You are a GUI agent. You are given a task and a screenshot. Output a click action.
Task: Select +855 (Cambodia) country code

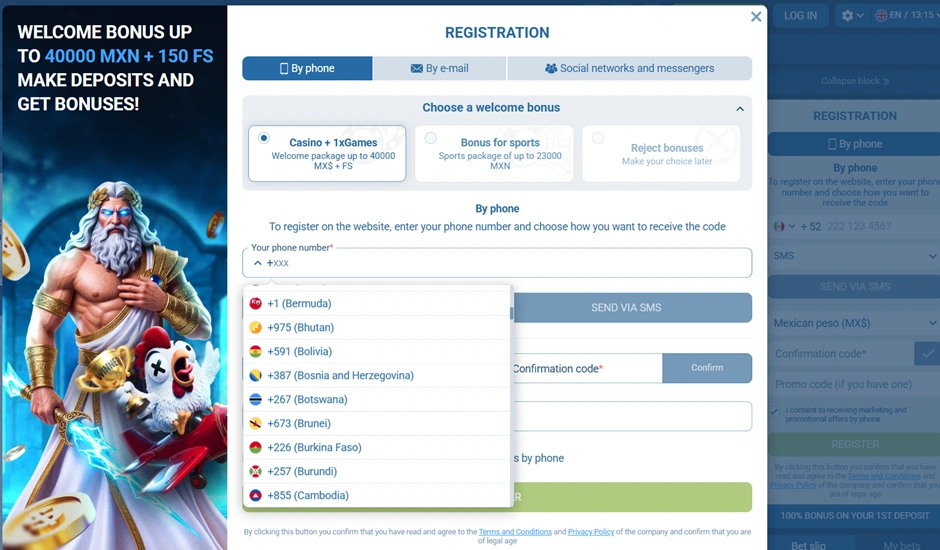[x=377, y=495]
